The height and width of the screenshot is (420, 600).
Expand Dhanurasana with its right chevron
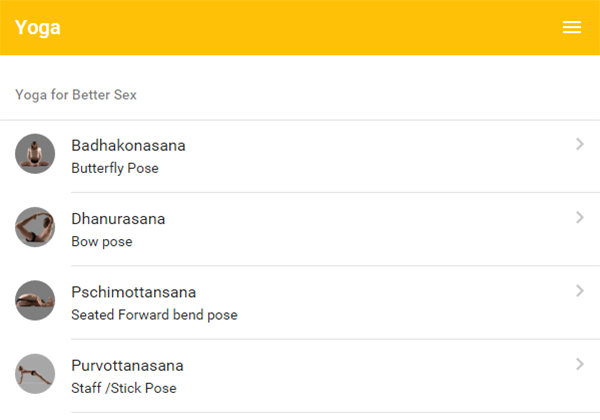[580, 217]
